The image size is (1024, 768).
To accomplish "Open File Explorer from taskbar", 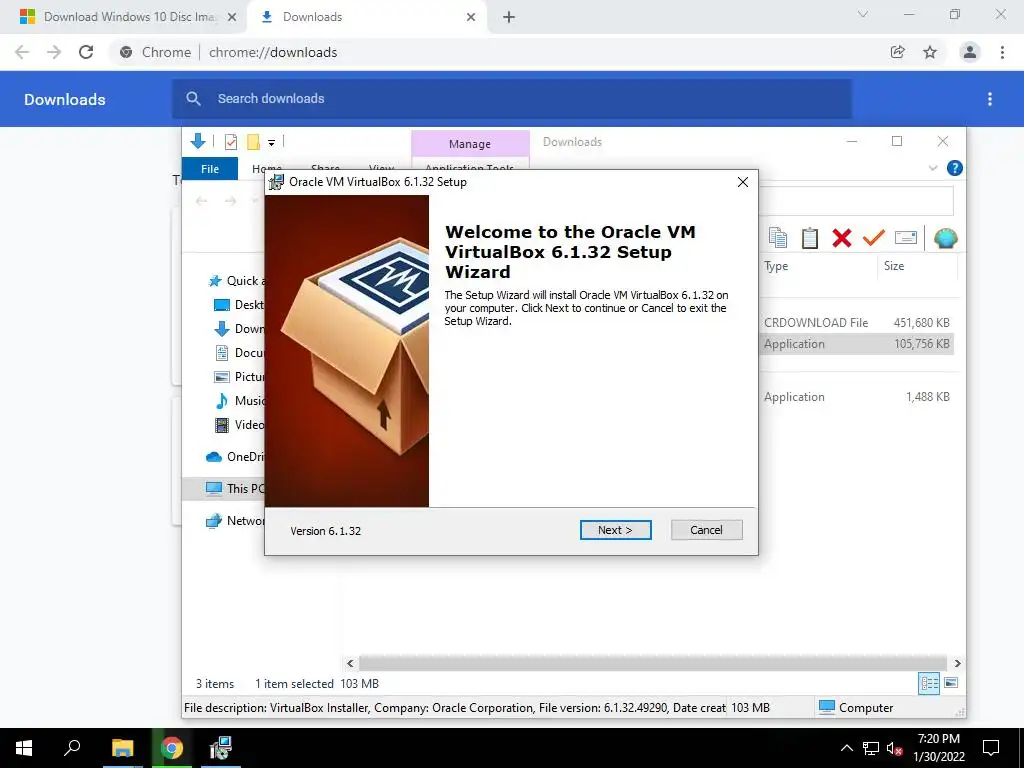I will [122, 748].
